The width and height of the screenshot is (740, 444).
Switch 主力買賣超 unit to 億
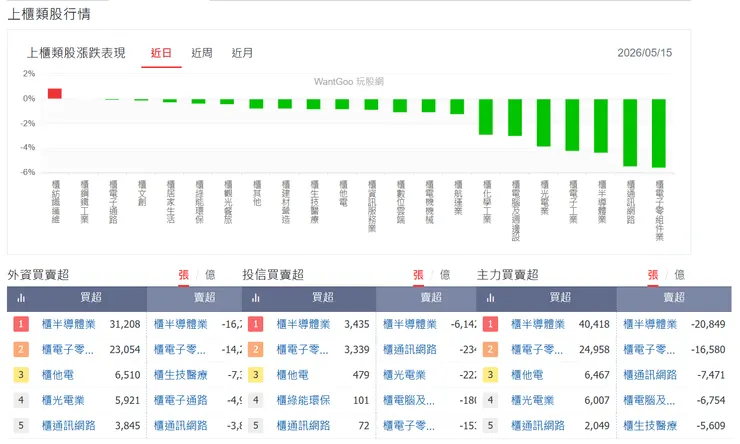coord(679,275)
